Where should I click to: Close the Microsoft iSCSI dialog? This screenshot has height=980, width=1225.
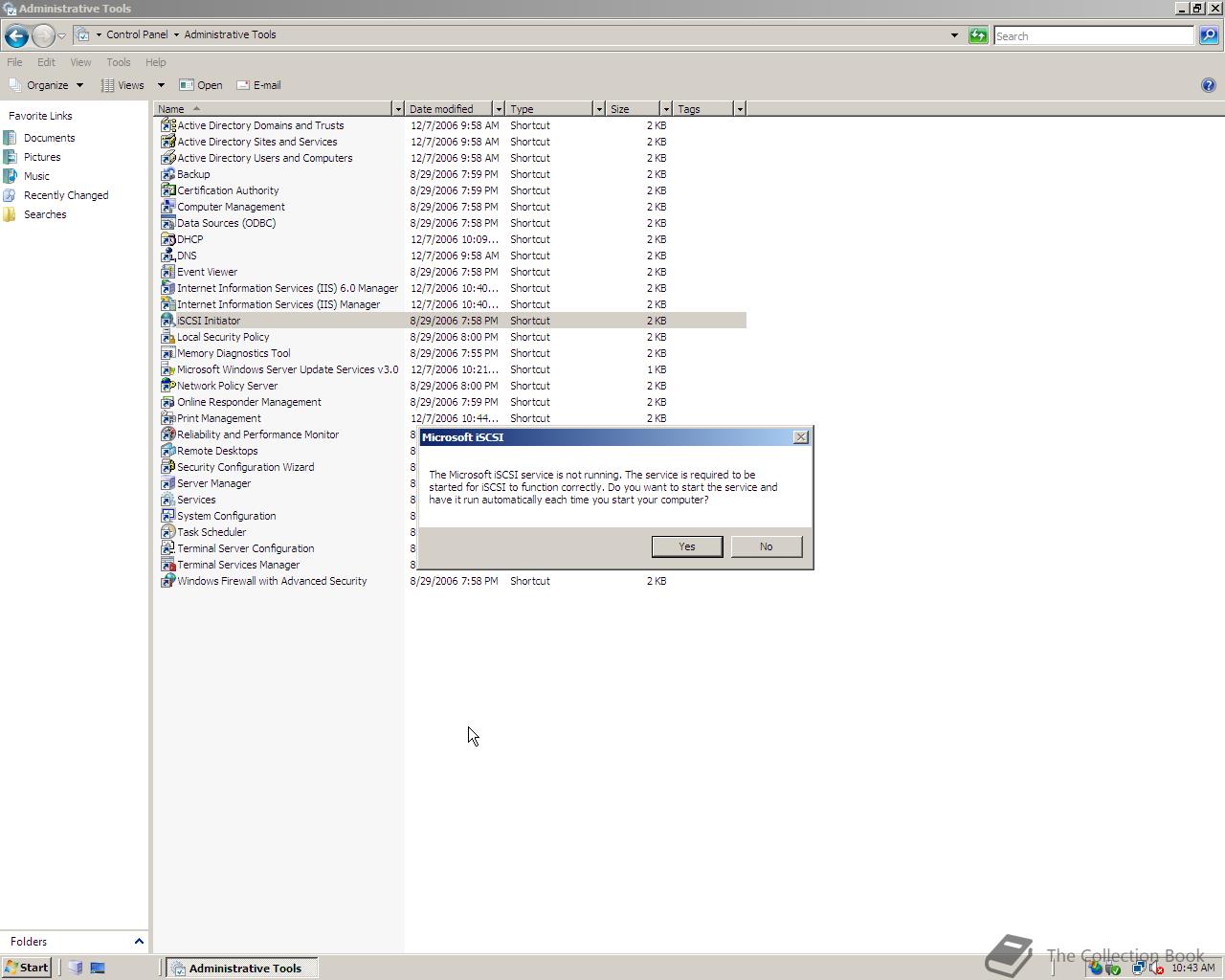801,437
